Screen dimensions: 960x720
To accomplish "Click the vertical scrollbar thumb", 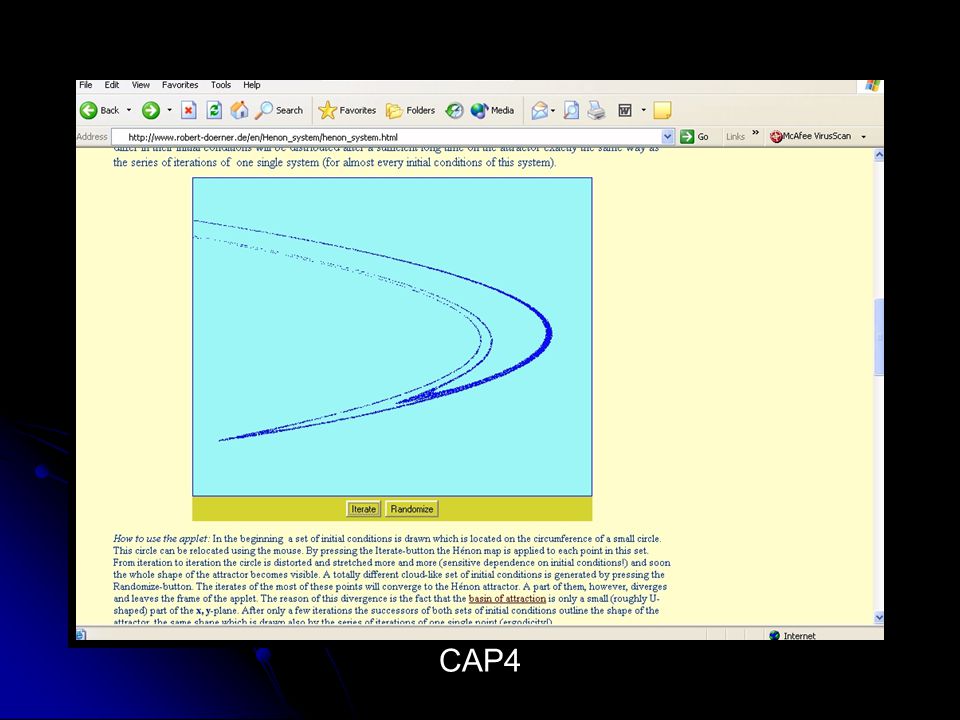I will [x=879, y=337].
